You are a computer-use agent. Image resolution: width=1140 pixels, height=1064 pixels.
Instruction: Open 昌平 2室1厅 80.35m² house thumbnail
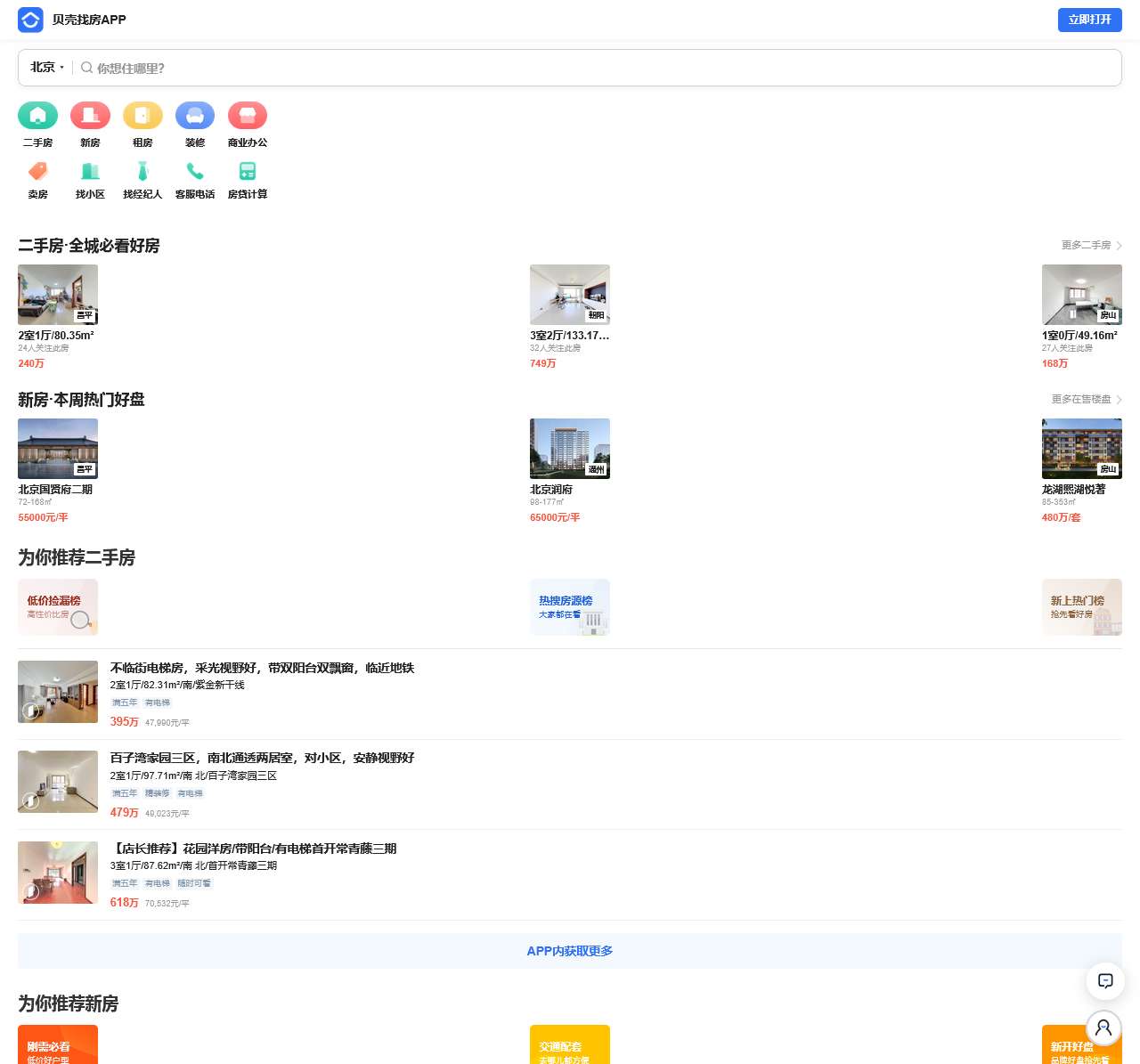pyautogui.click(x=58, y=295)
